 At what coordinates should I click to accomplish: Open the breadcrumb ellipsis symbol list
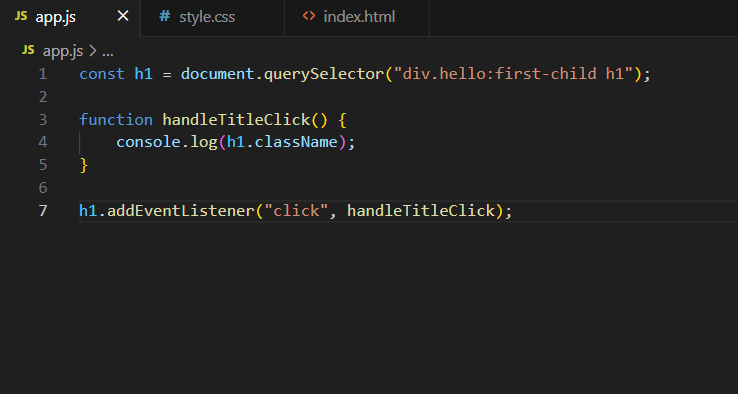click(x=108, y=52)
